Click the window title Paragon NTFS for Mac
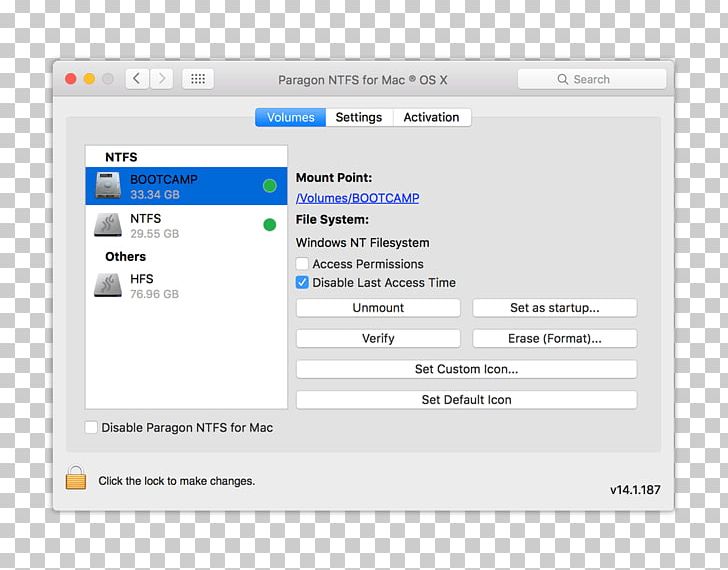This screenshot has height=570, width=728. [x=363, y=80]
